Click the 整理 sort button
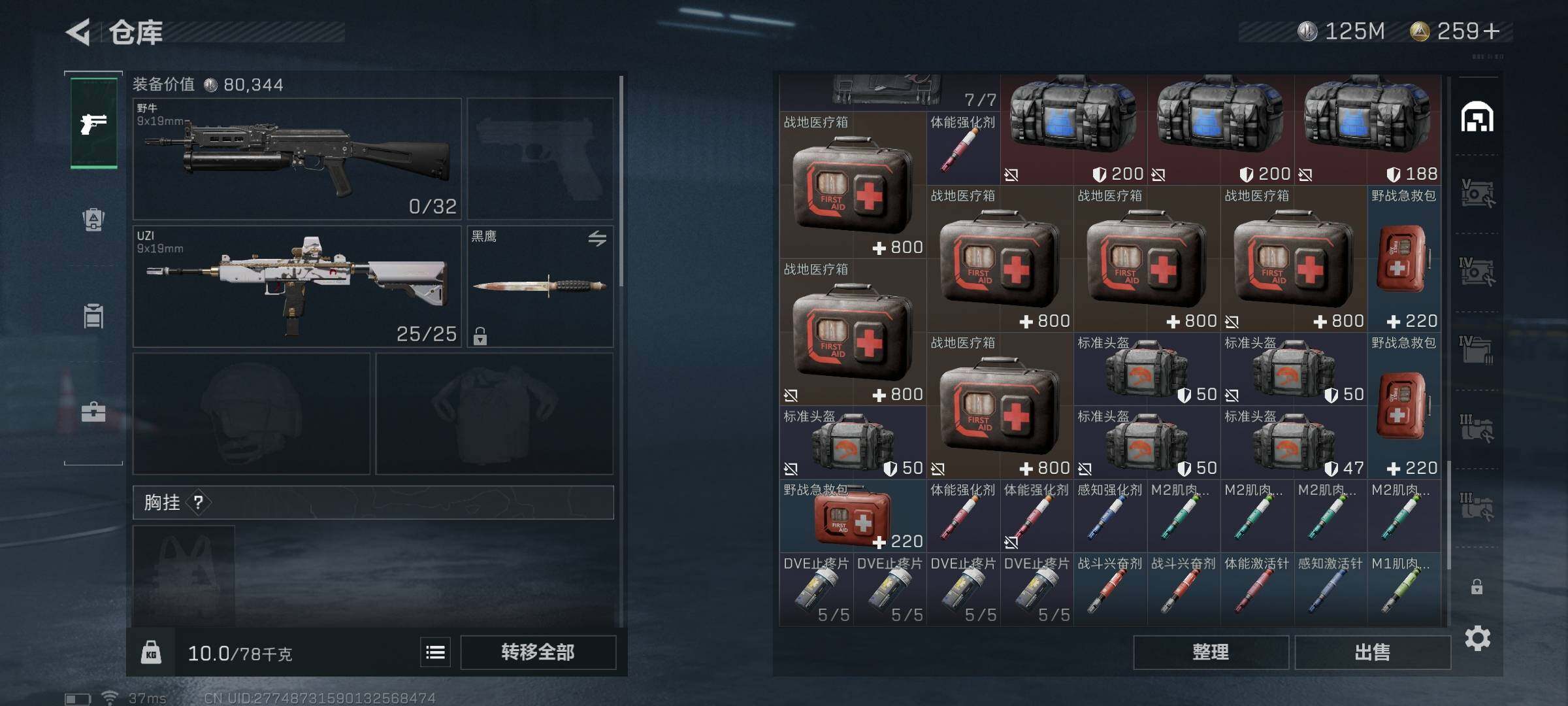This screenshot has height=706, width=1568. pos(1211,652)
